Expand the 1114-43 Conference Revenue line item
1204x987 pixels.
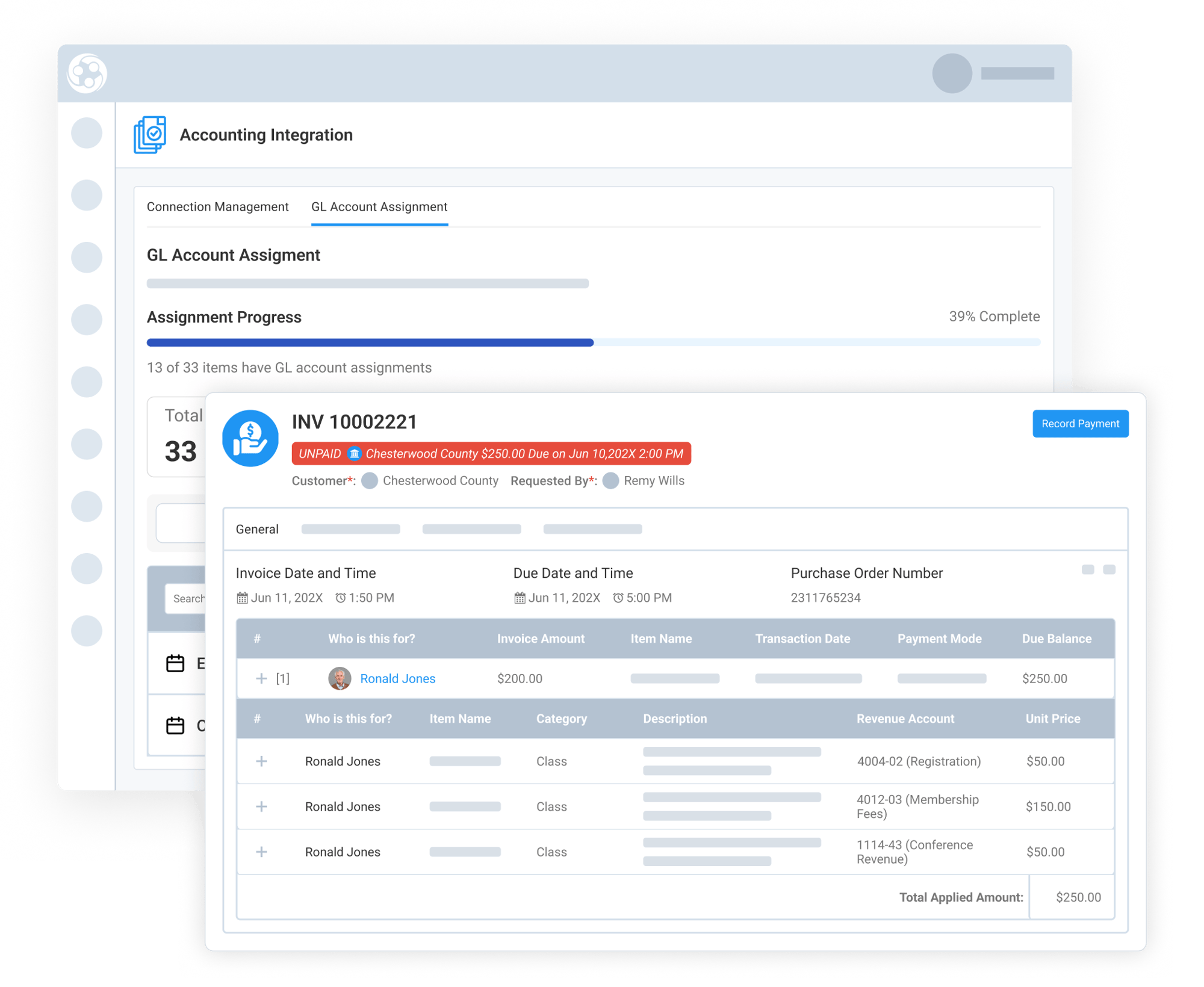click(261, 852)
